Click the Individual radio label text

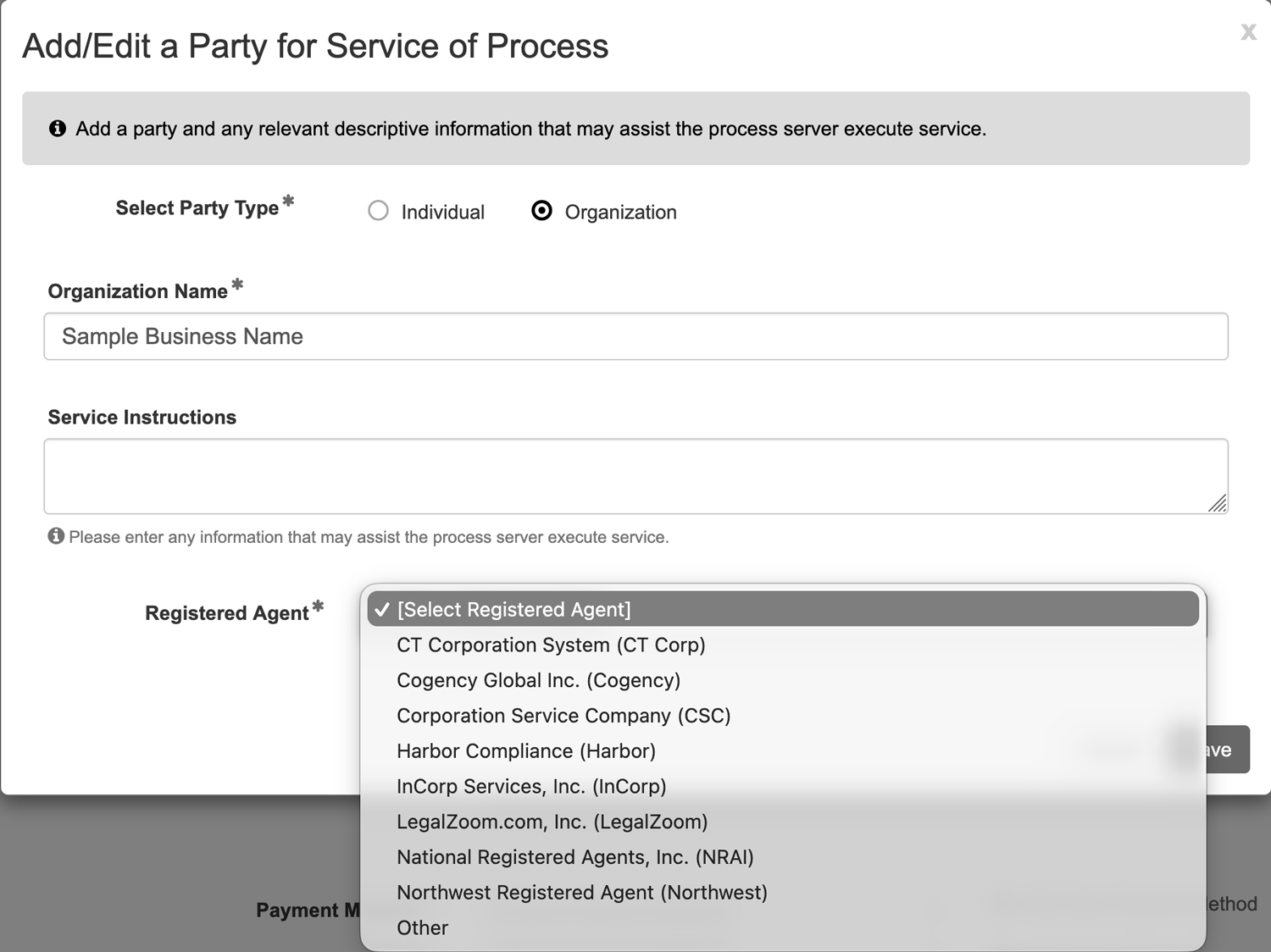pos(443,213)
